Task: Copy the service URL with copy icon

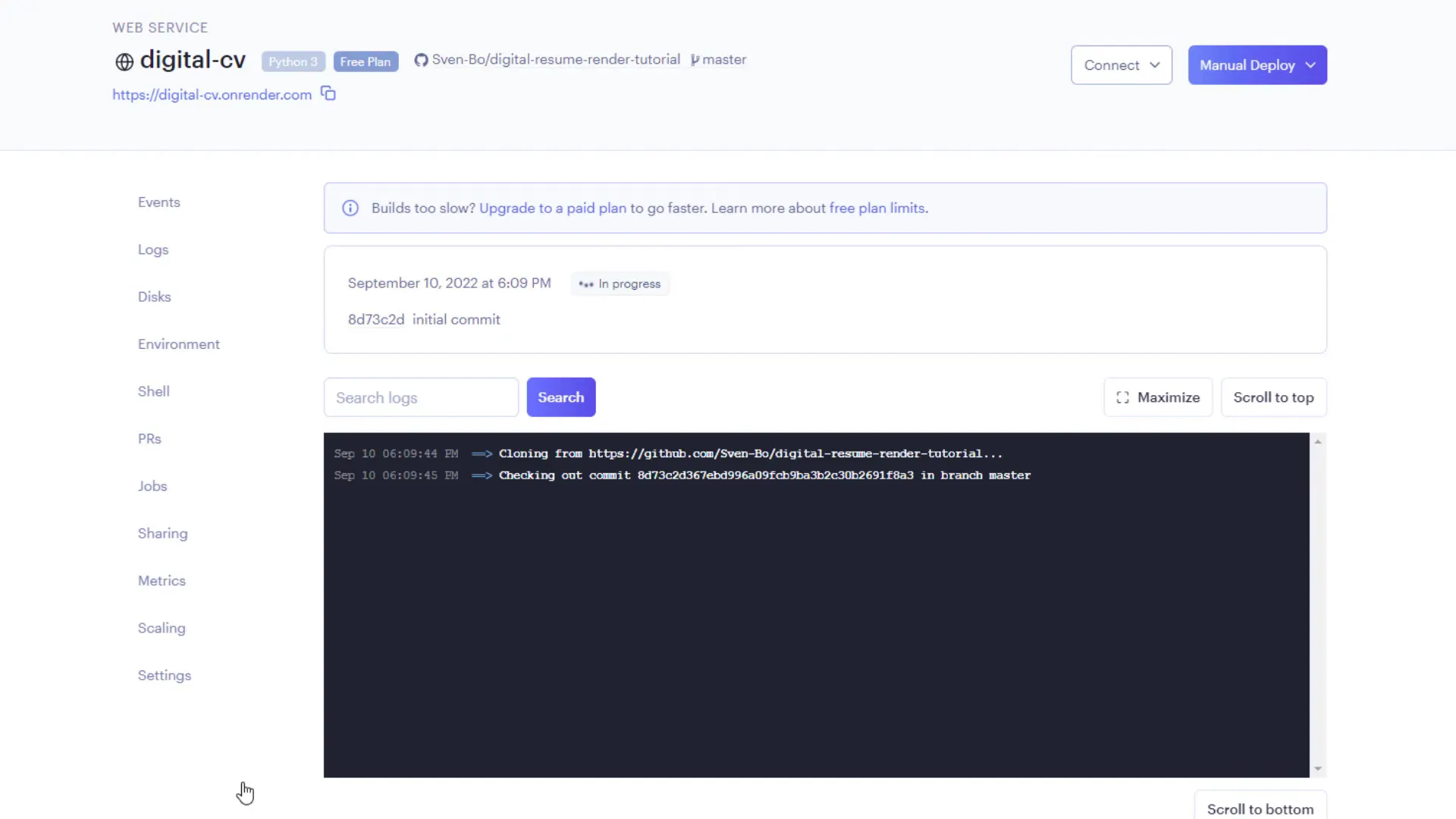Action: (328, 94)
